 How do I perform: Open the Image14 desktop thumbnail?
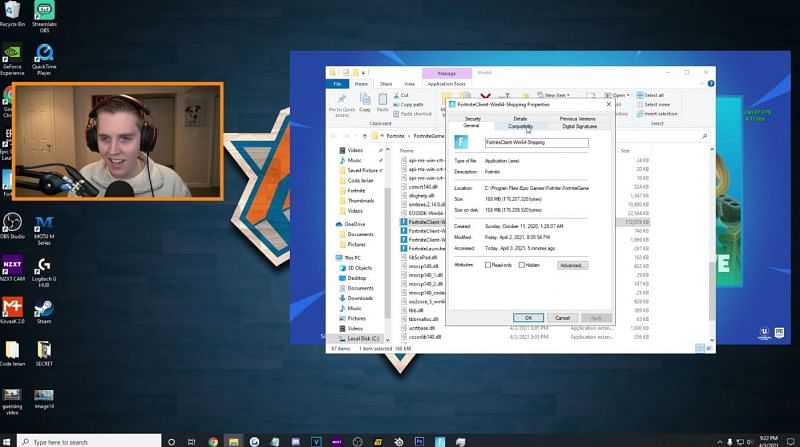click(44, 399)
